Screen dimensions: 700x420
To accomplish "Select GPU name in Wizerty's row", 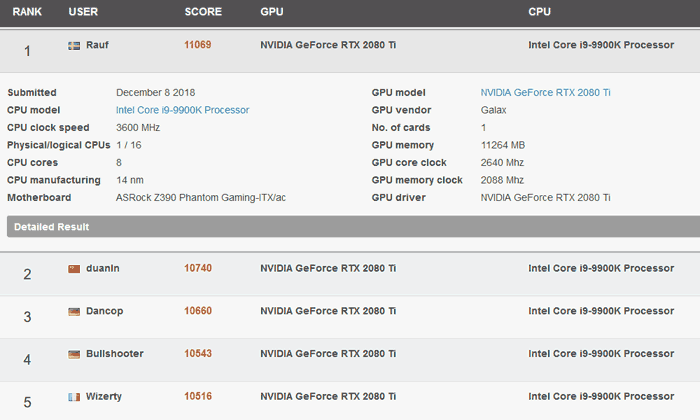I will point(328,396).
